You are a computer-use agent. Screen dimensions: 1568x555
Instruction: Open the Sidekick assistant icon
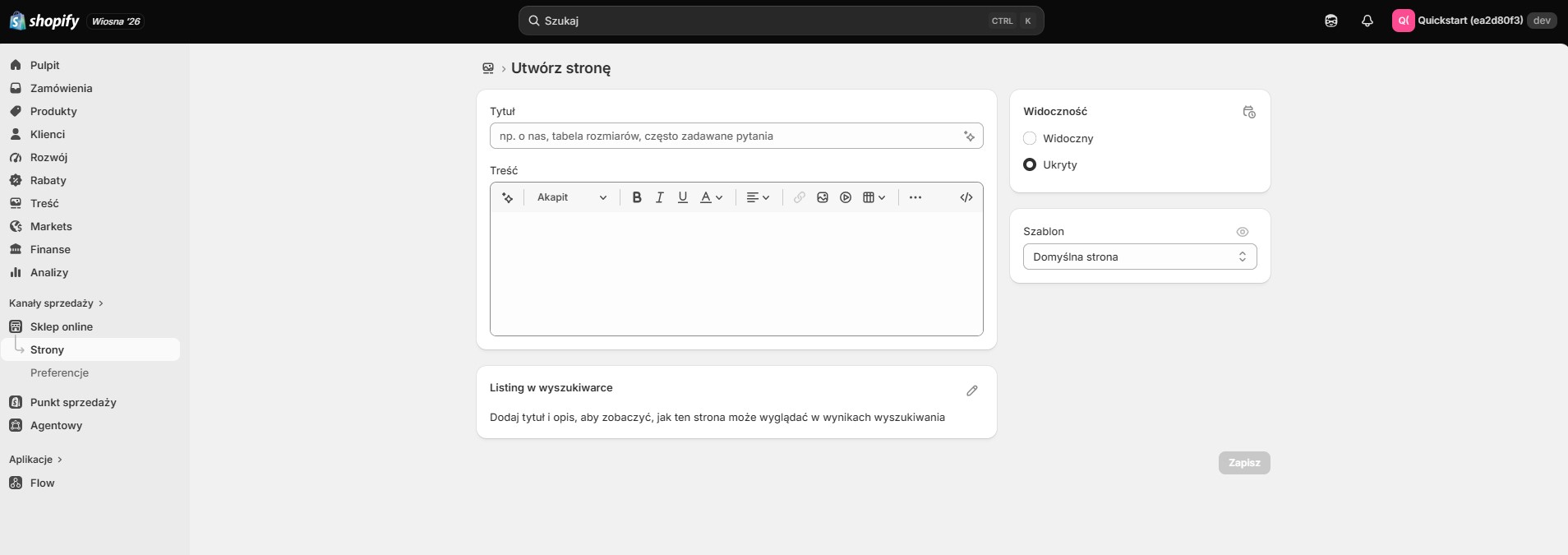(1331, 21)
